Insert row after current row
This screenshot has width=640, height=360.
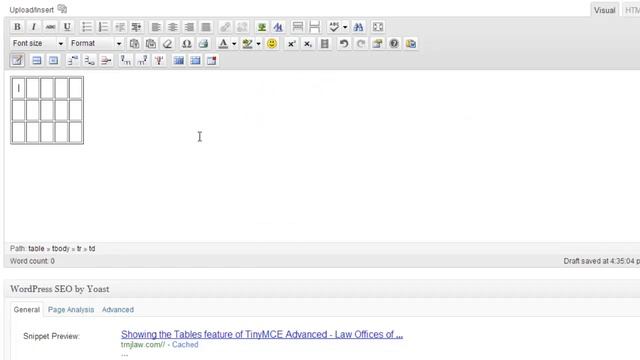pos(89,60)
